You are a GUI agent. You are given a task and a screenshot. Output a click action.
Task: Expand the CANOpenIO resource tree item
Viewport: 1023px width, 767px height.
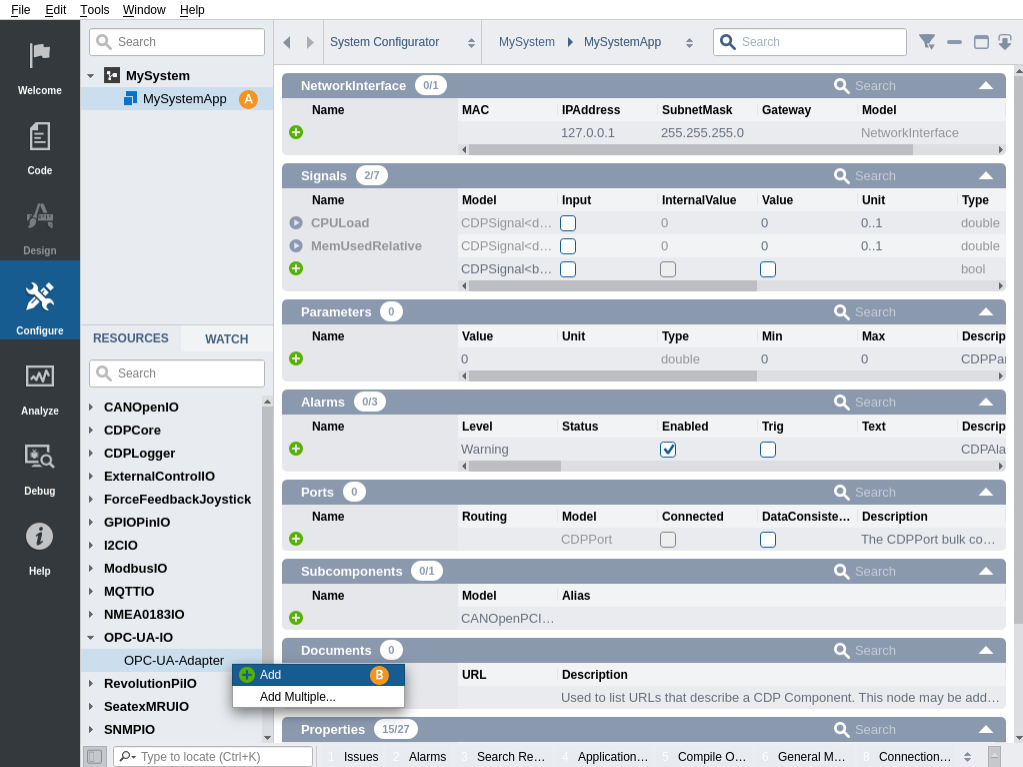pyautogui.click(x=91, y=407)
